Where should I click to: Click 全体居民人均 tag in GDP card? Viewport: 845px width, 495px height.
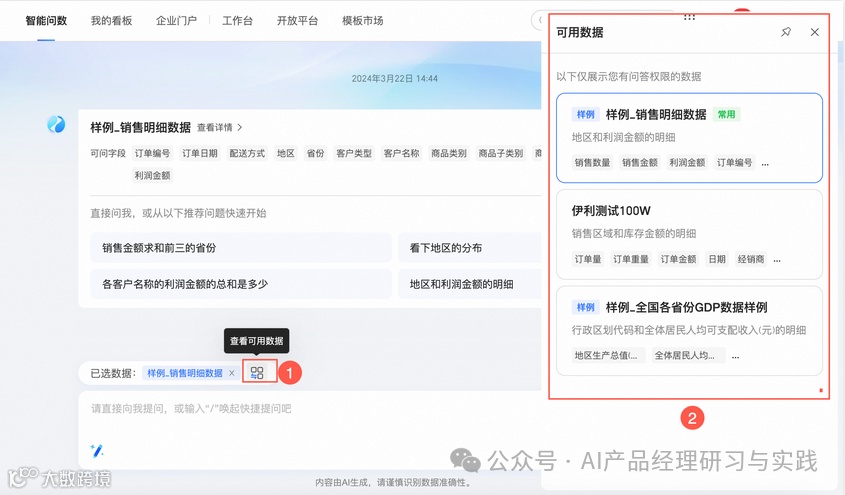tap(688, 355)
